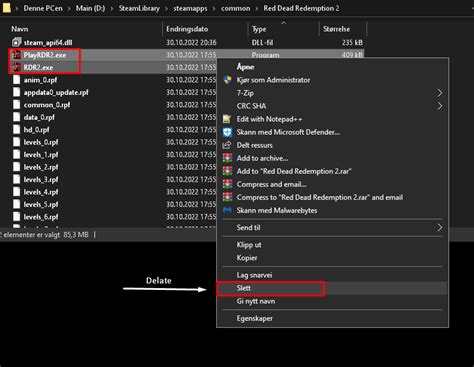Image resolution: width=474 pixels, height=367 pixels.
Task: Open breadcrumb chevron after Main (D:)
Action: (x=112, y=8)
